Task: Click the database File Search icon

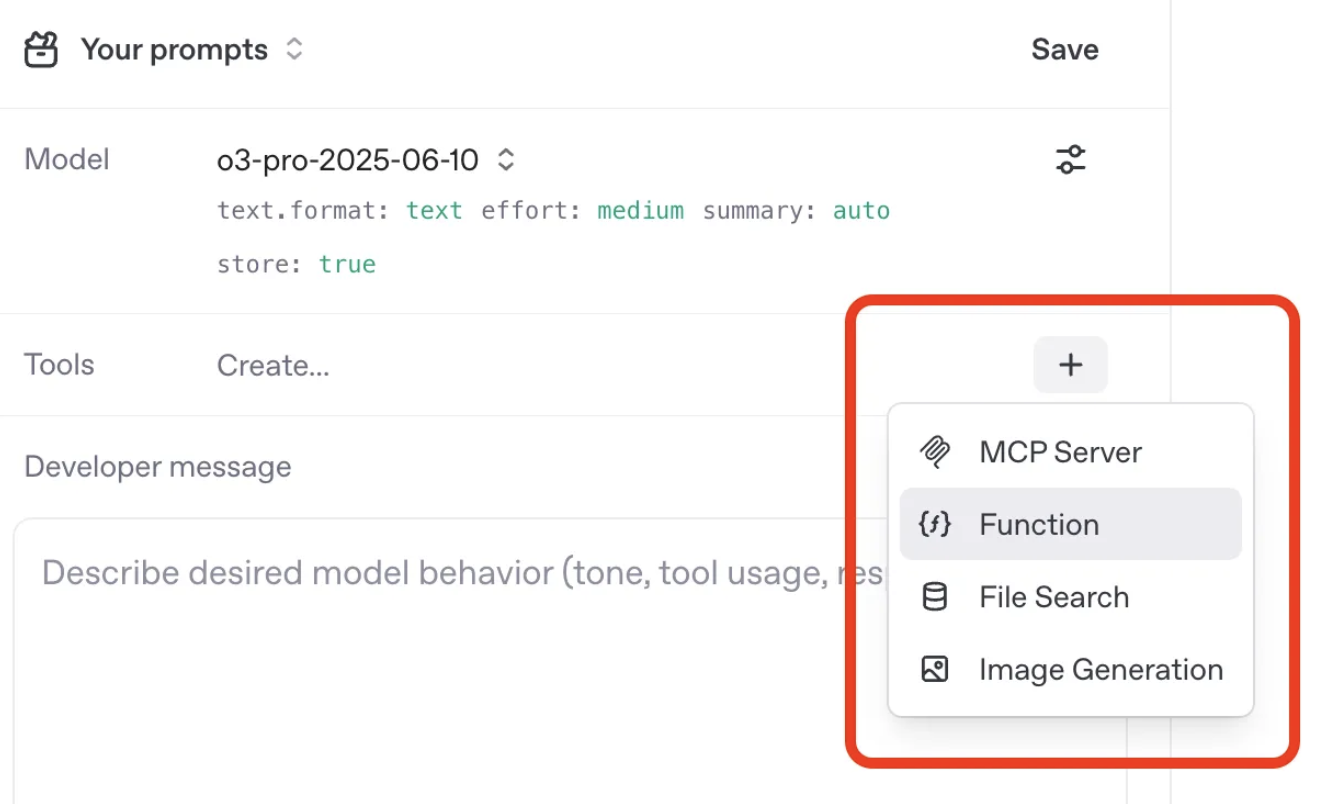Action: point(934,597)
